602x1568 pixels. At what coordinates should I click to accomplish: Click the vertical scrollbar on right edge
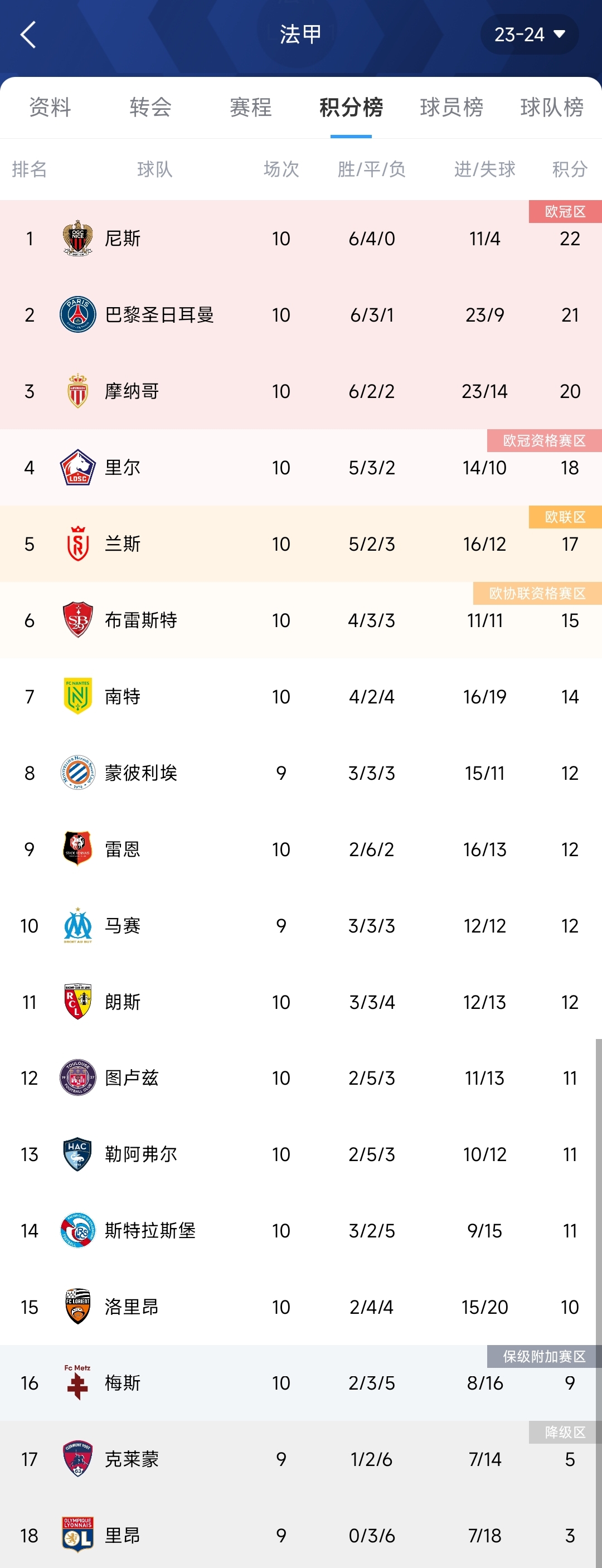(598, 1303)
